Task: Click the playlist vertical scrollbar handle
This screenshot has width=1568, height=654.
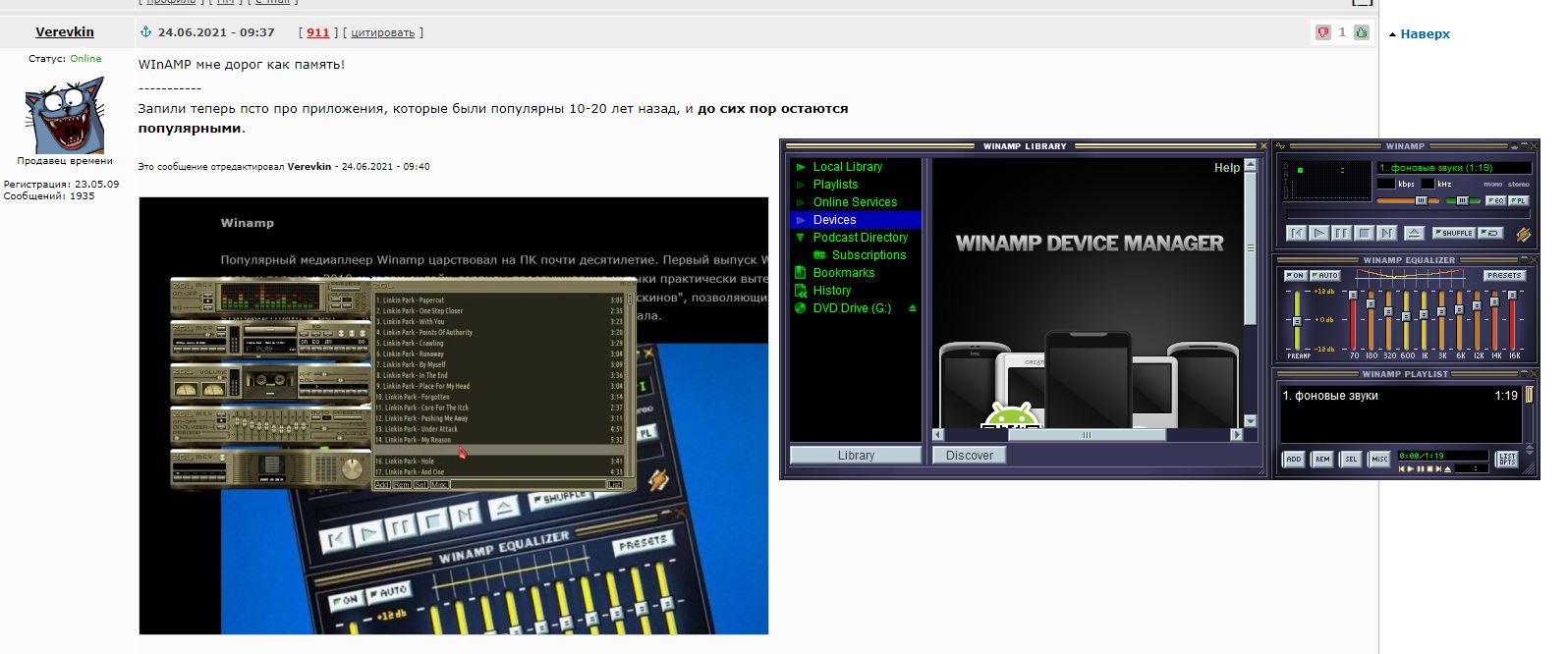Action: 1528,394
